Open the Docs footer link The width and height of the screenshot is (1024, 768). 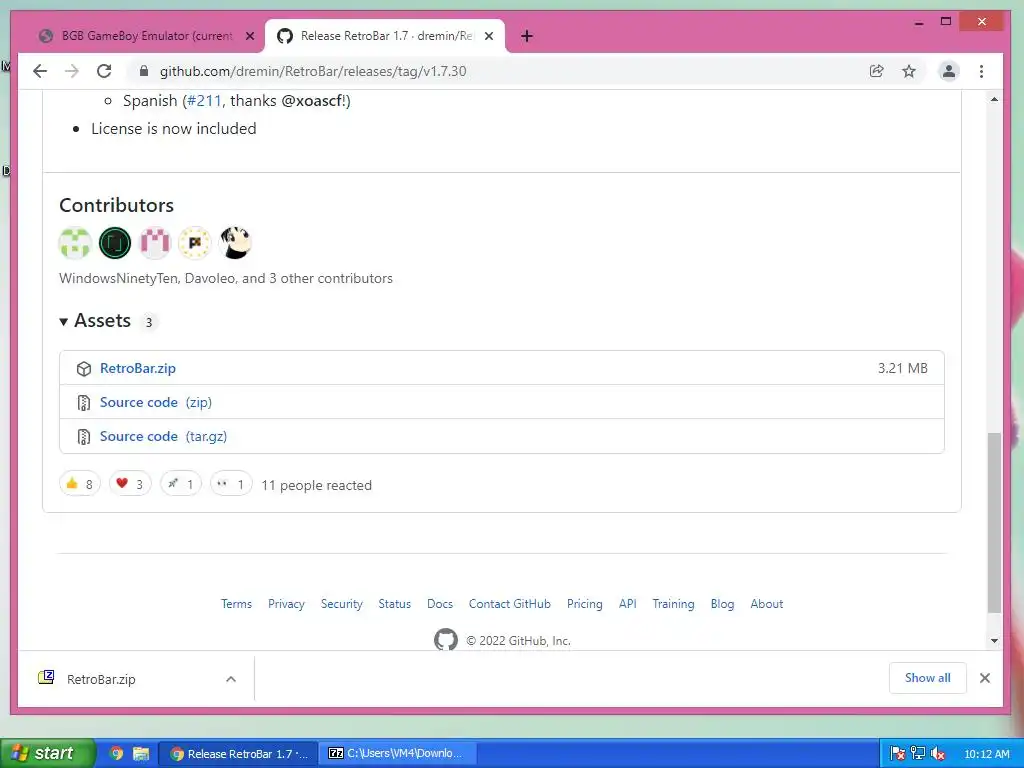(440, 604)
